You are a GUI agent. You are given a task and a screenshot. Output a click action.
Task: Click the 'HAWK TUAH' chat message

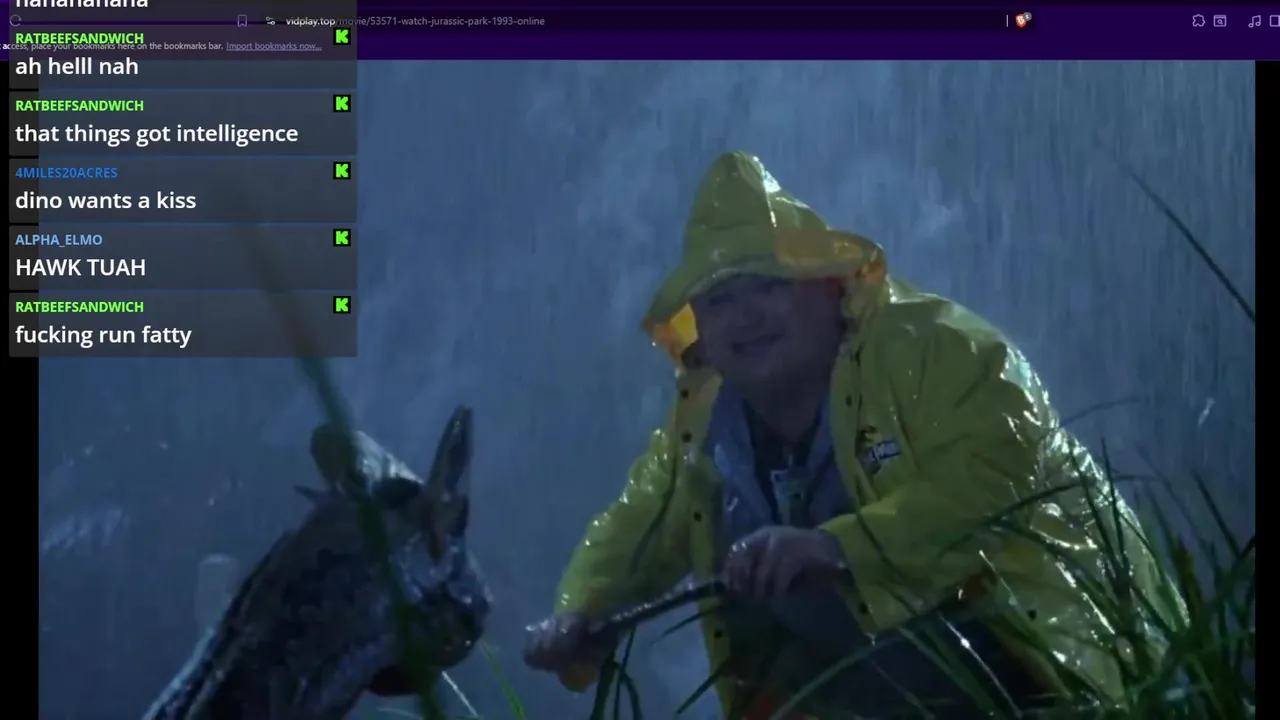tap(80, 268)
